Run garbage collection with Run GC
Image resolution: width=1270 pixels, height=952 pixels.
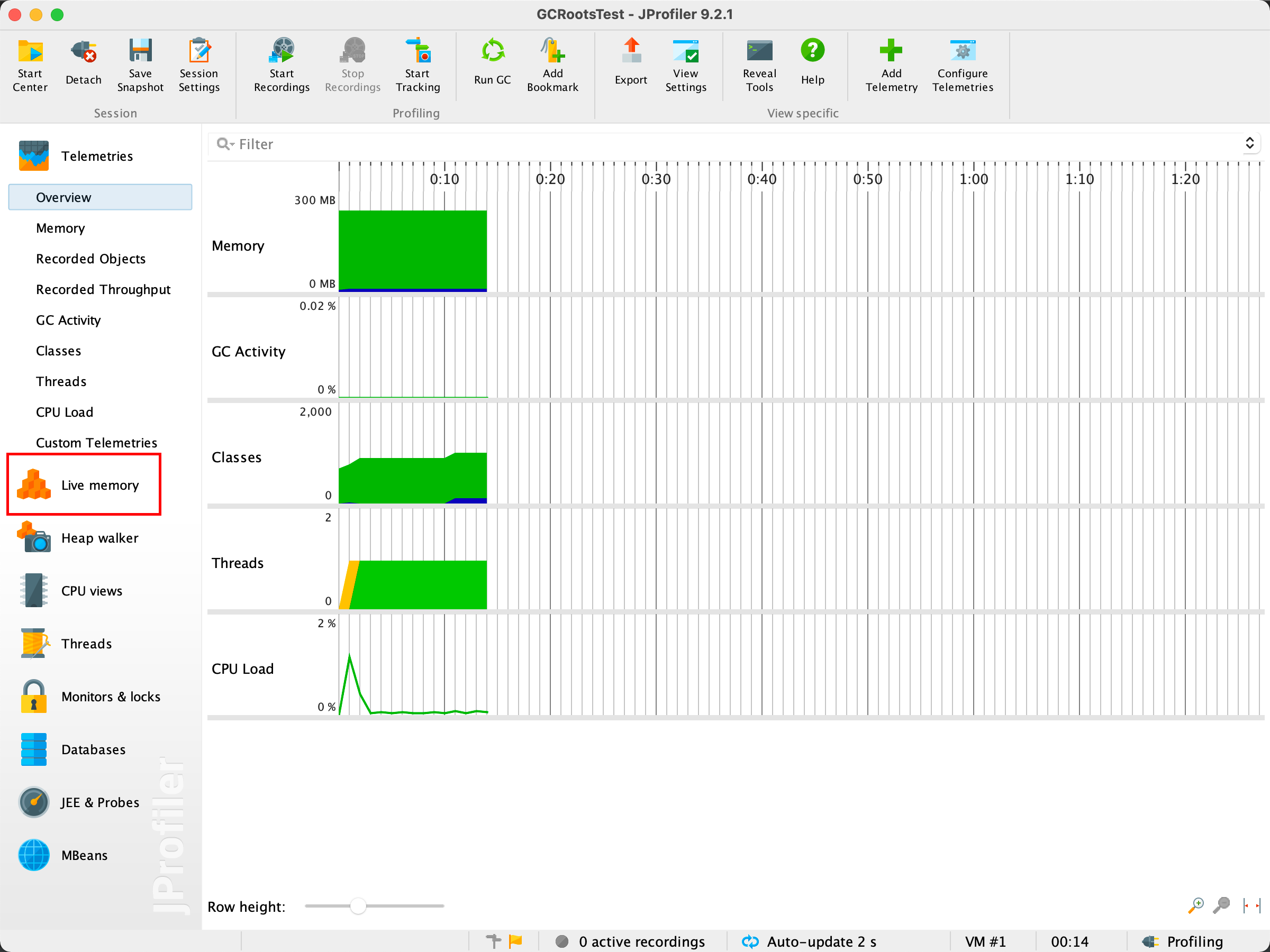[x=492, y=63]
